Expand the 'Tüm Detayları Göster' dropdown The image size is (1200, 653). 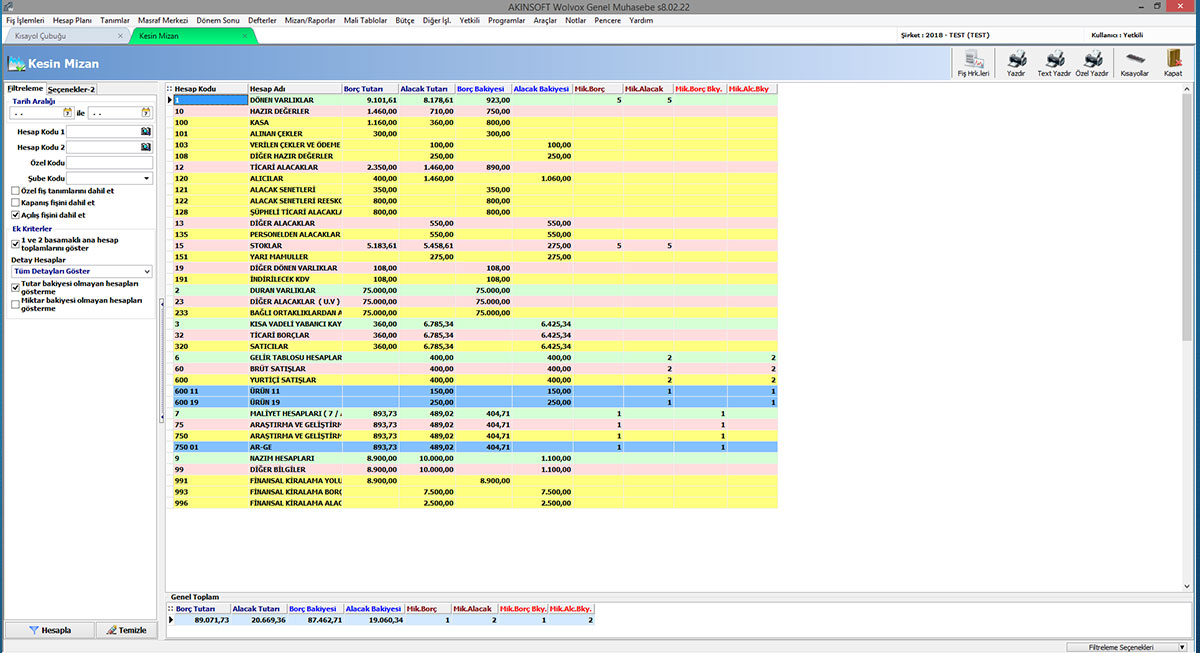tap(146, 271)
